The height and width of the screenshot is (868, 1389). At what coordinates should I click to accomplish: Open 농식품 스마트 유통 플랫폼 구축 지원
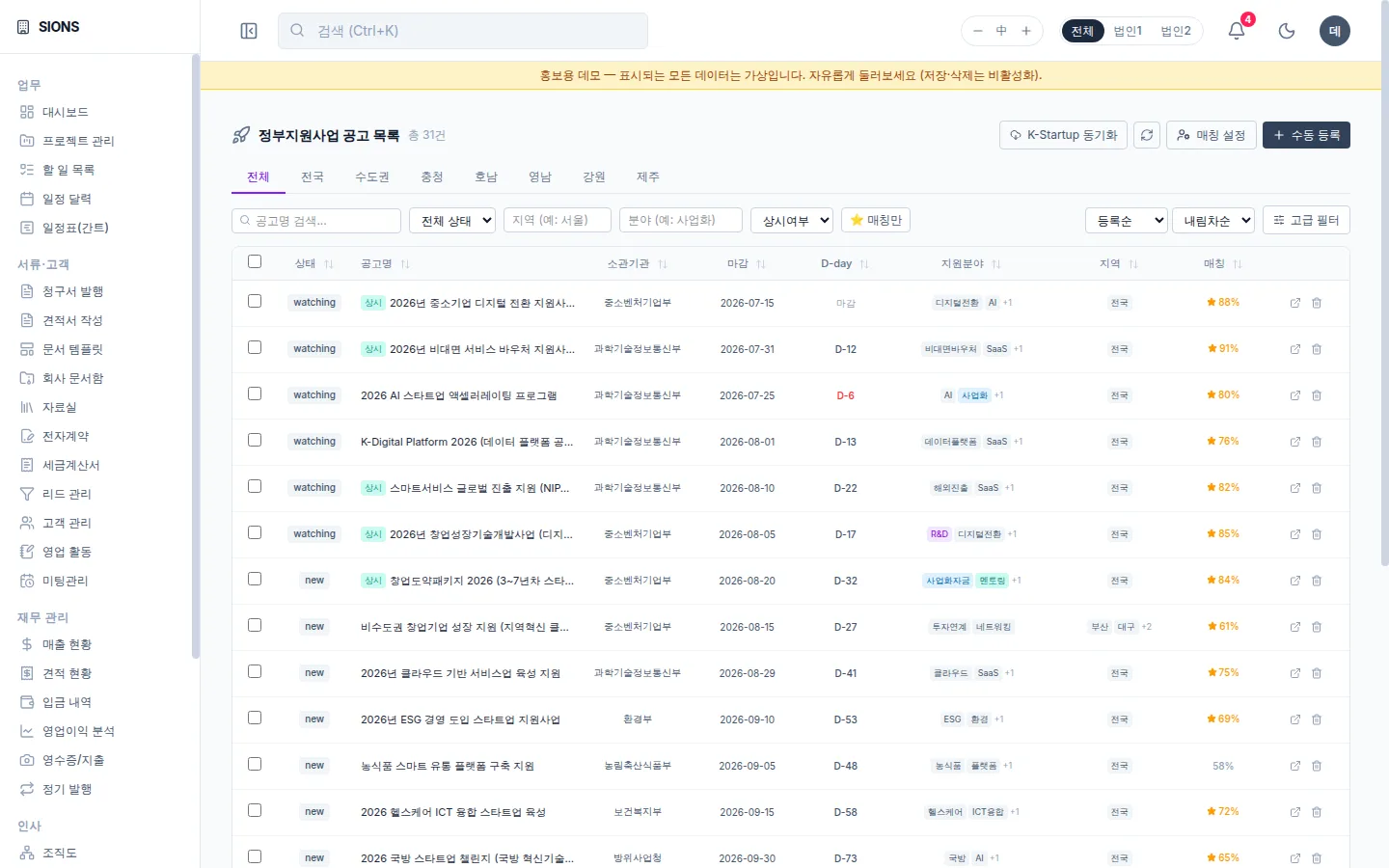pyautogui.click(x=448, y=766)
